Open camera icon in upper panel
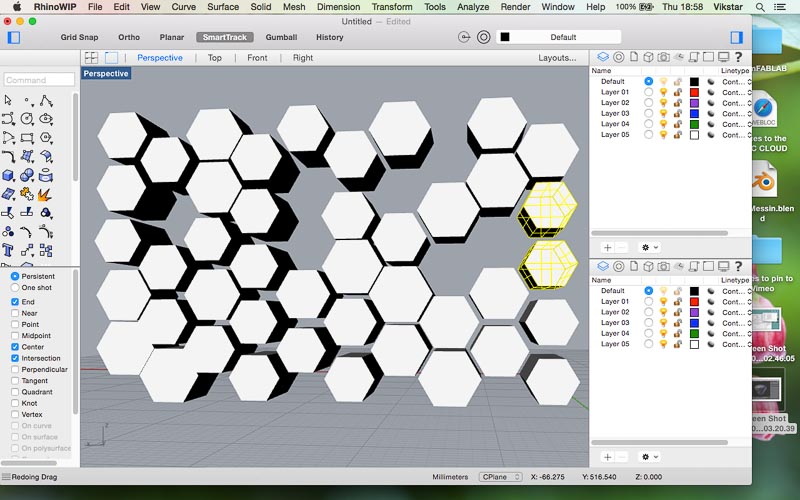 663,57
